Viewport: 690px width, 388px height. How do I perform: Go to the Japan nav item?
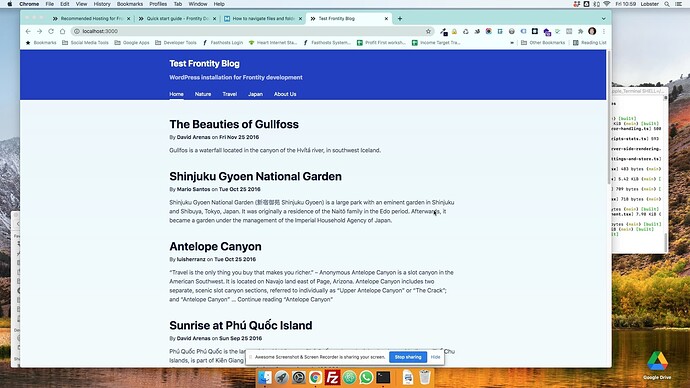click(x=255, y=94)
